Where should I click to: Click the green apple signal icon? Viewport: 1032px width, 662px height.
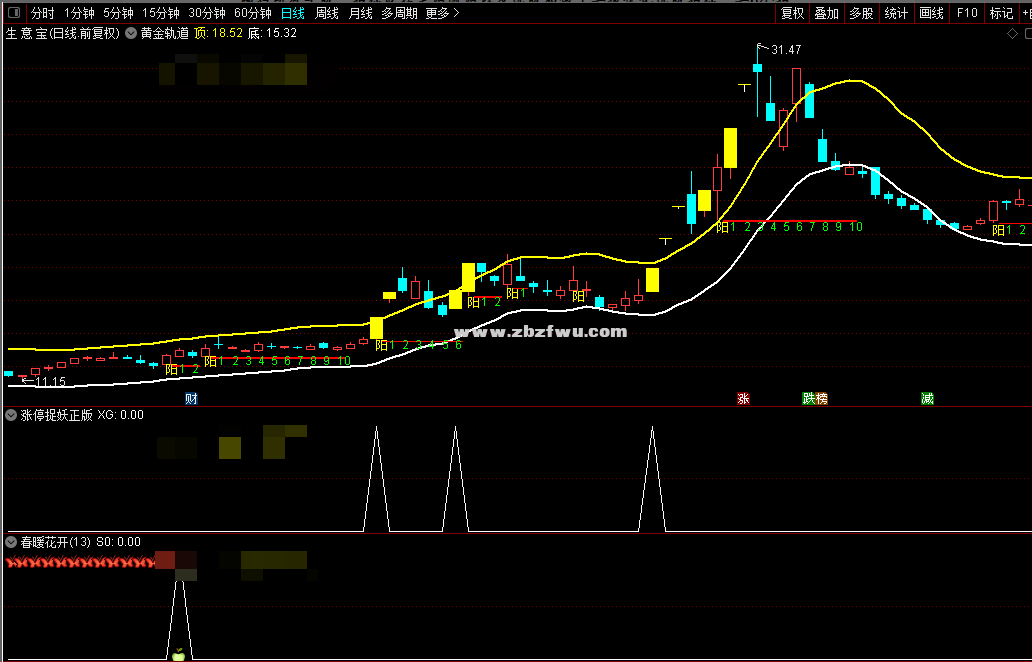coord(178,654)
